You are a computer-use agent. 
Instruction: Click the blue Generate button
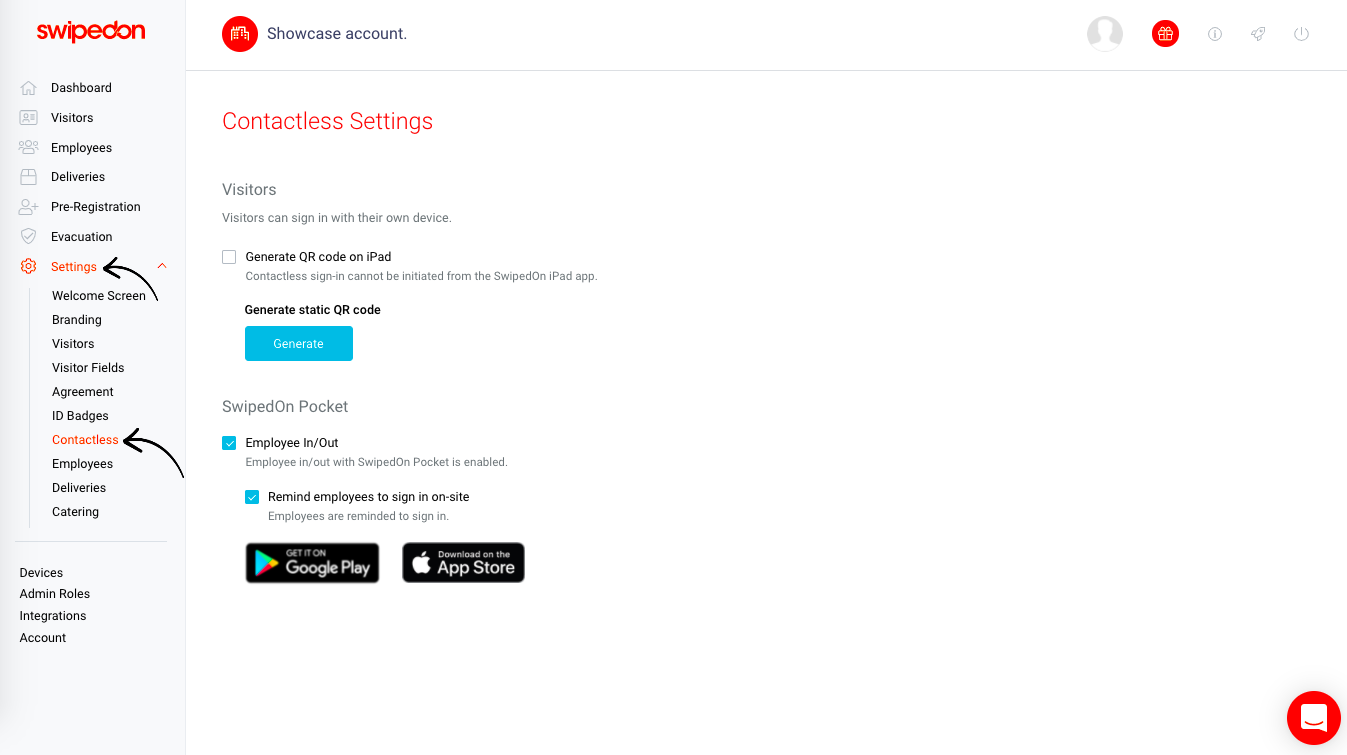(299, 343)
